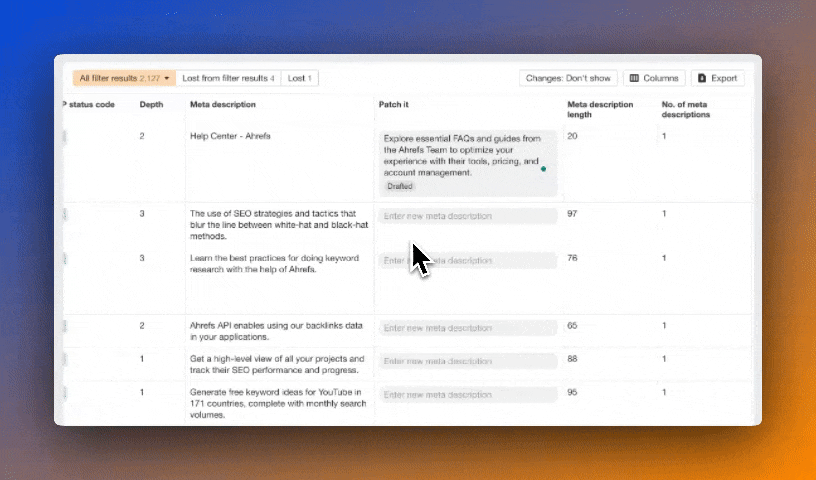The width and height of the screenshot is (816, 480).
Task: Select the white-hat and black-hat description
Action: pyautogui.click(x=279, y=225)
